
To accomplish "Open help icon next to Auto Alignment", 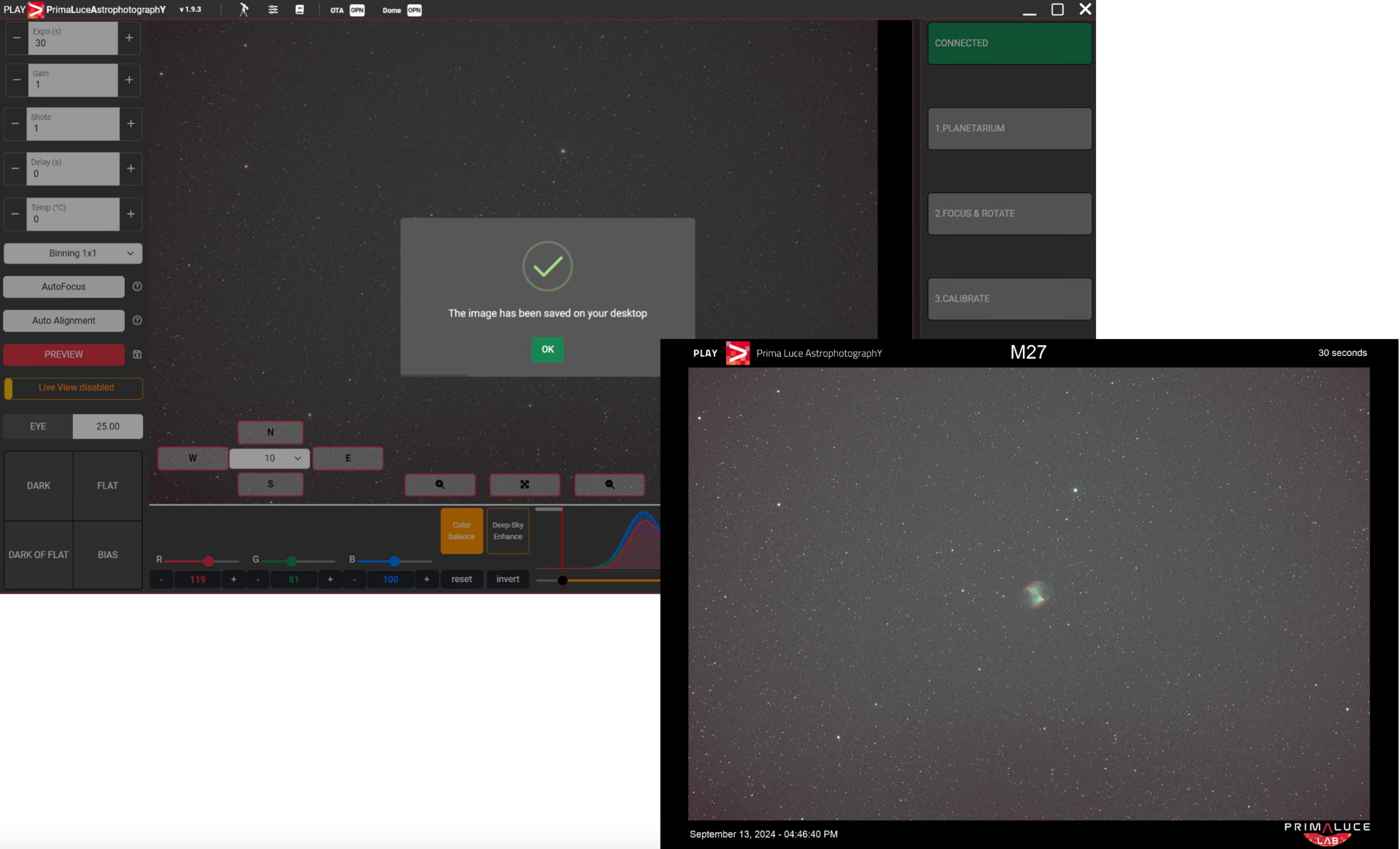I will [x=137, y=320].
